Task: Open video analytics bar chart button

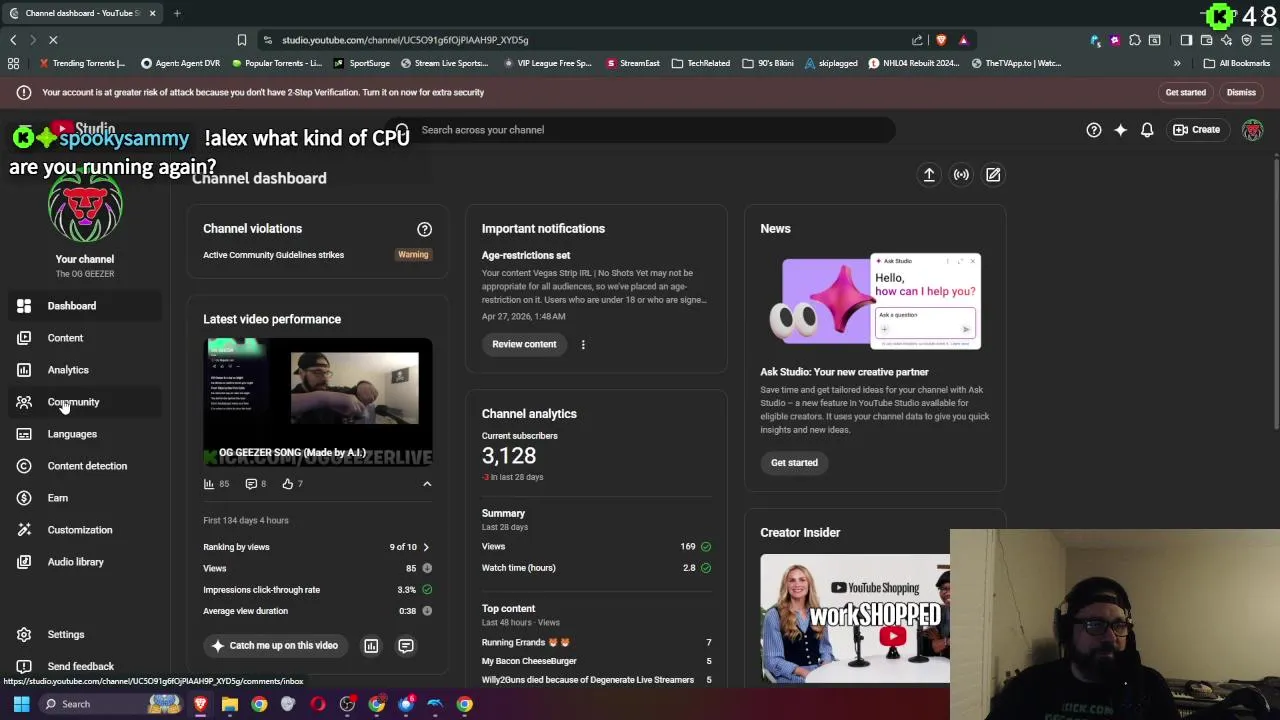Action: (x=371, y=646)
